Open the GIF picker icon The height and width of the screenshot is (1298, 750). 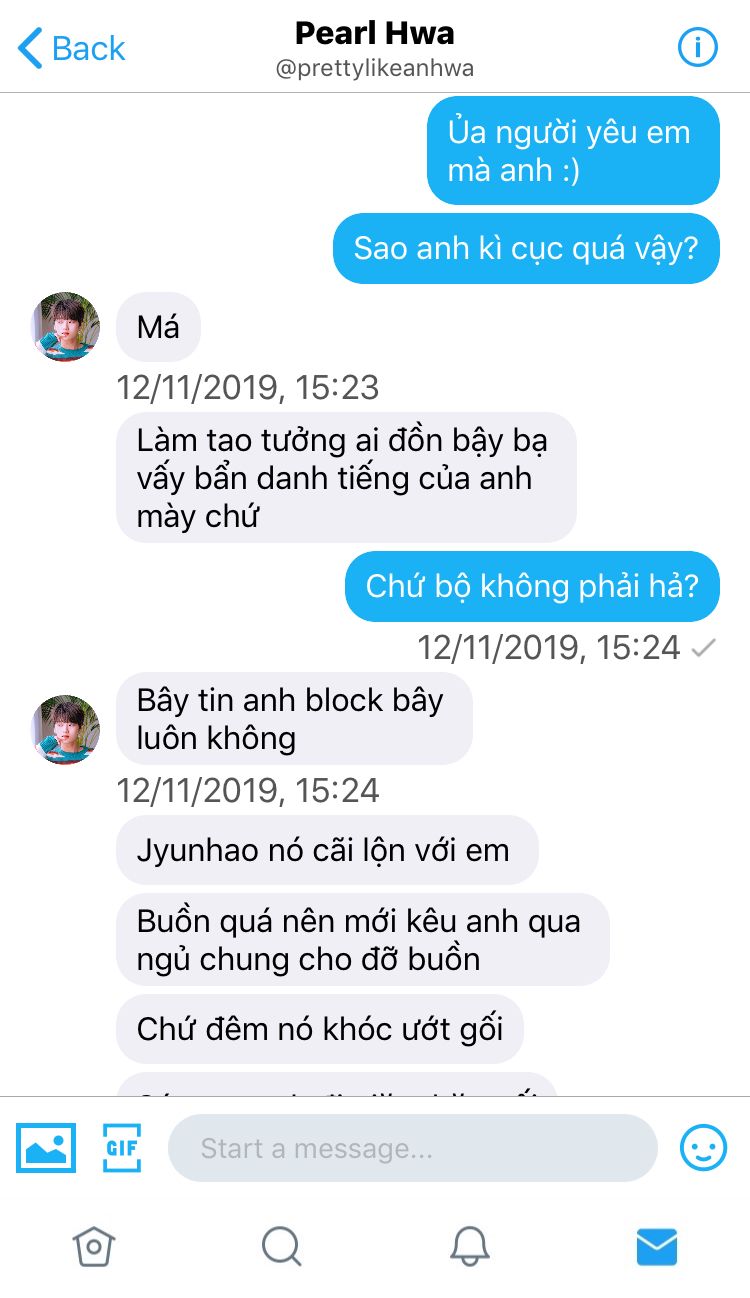click(122, 1148)
